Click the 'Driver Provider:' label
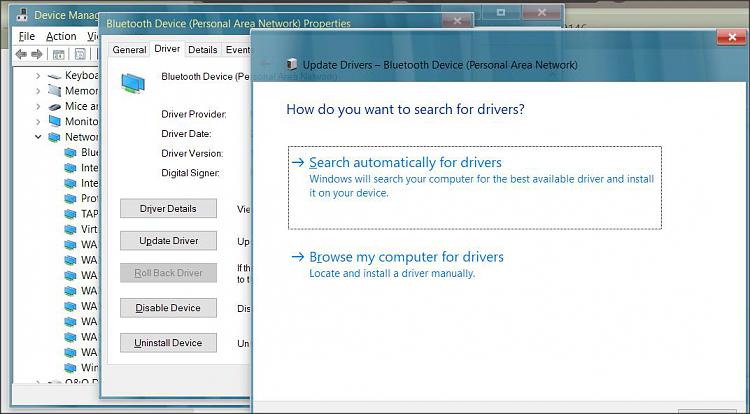 (x=194, y=114)
